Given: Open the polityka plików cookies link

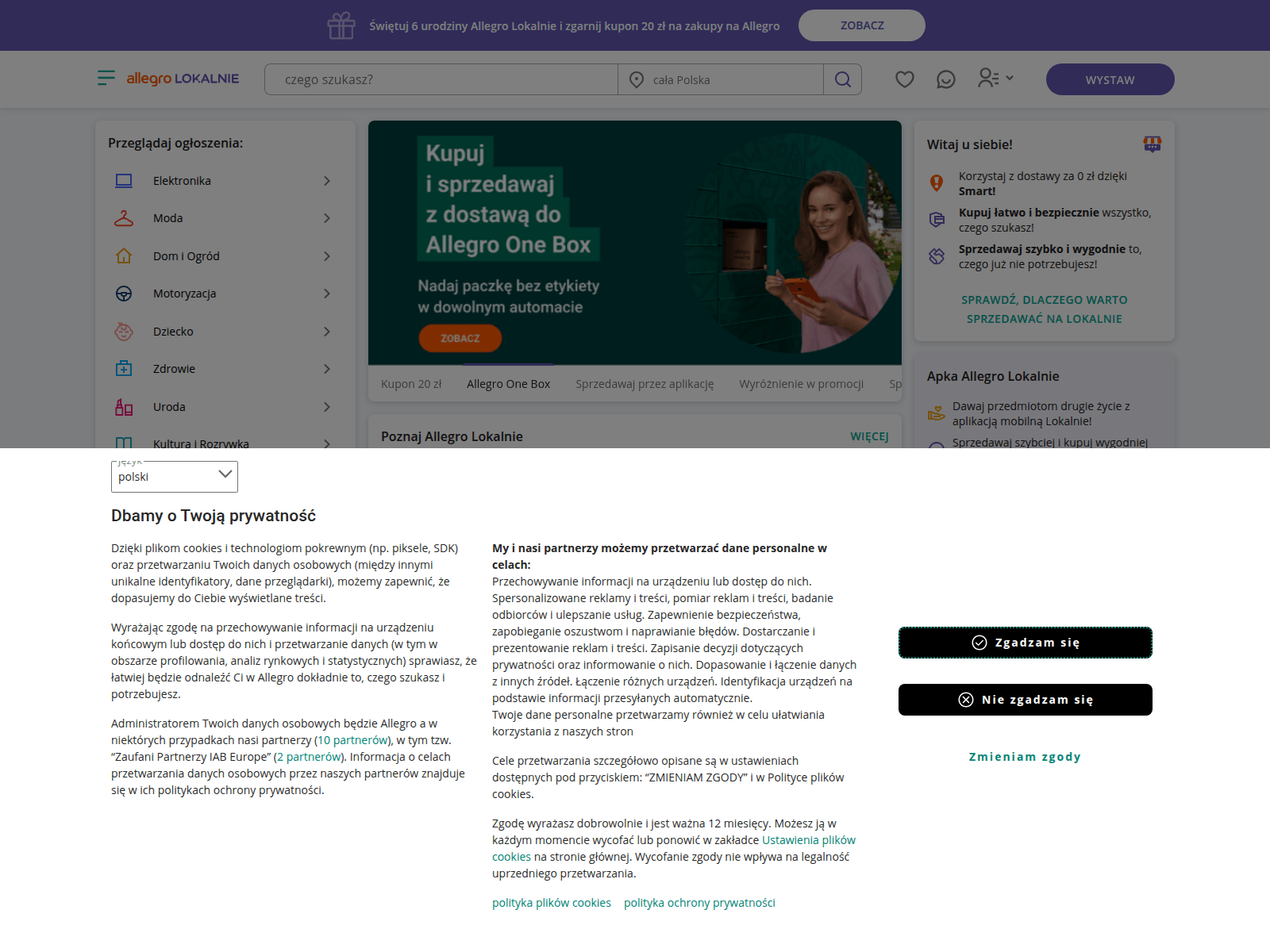Looking at the screenshot, I should 552,903.
